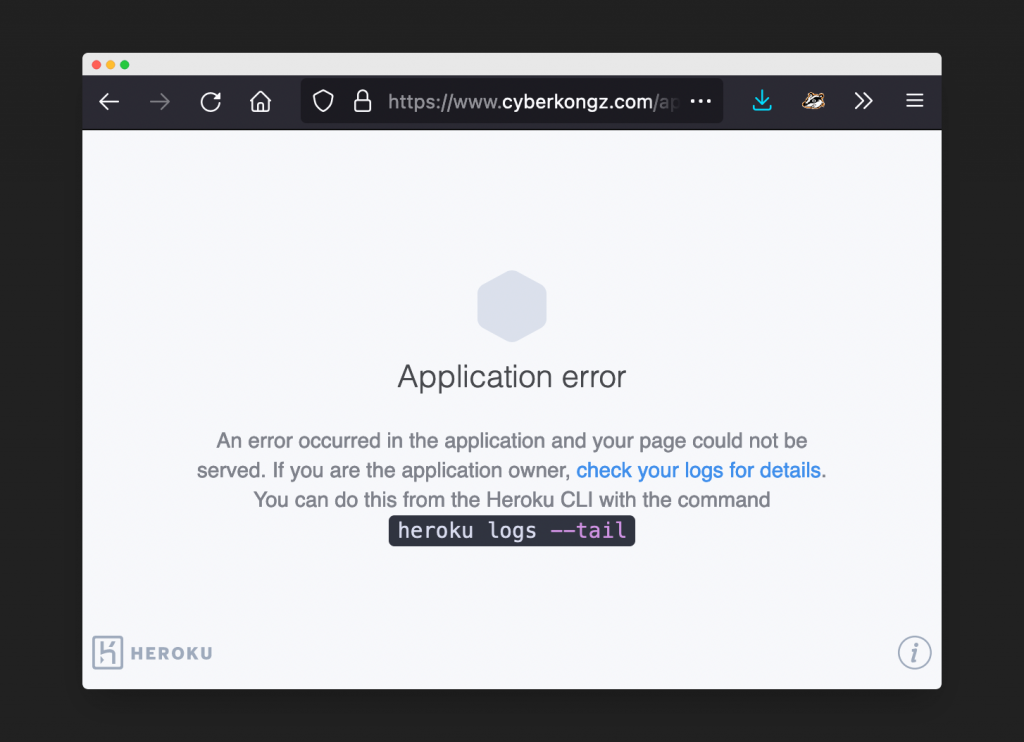This screenshot has width=1024, height=742.
Task: Open the hamburger application menu
Action: 914,101
